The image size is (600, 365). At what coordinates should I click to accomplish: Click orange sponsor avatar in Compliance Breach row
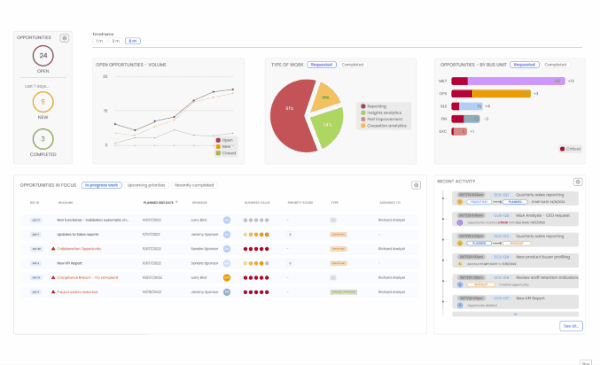click(x=227, y=277)
